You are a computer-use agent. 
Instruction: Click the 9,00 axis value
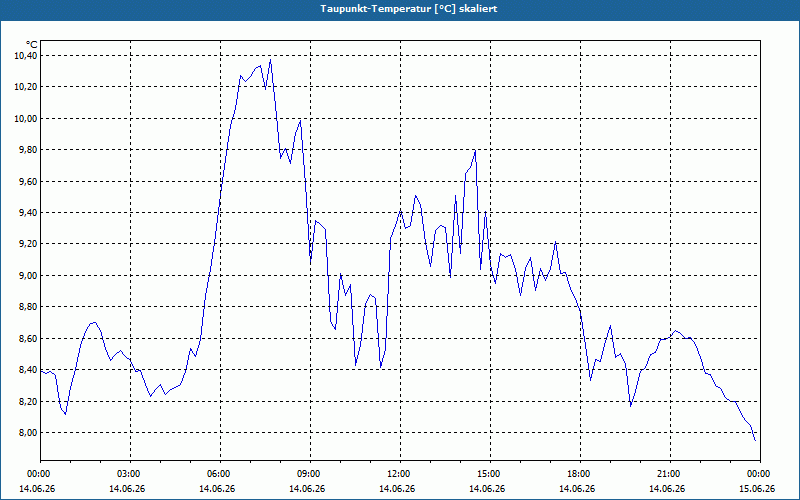29,276
